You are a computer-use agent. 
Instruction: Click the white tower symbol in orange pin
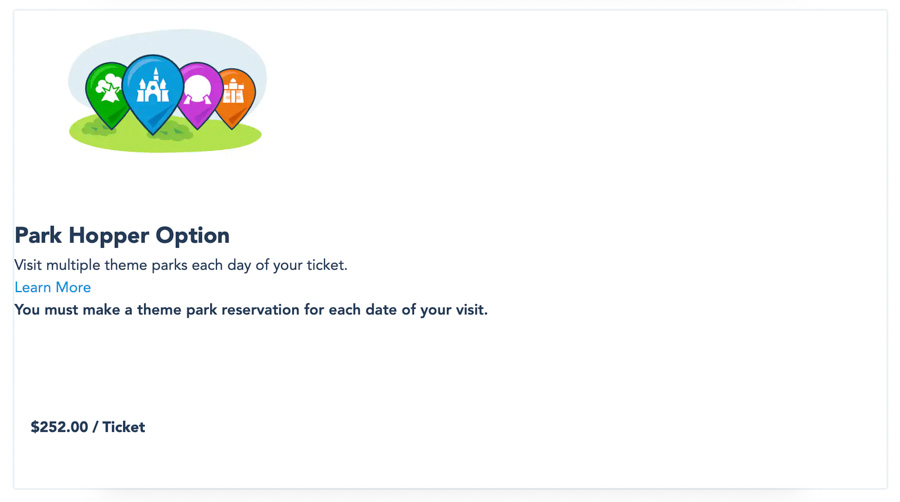tap(234, 92)
